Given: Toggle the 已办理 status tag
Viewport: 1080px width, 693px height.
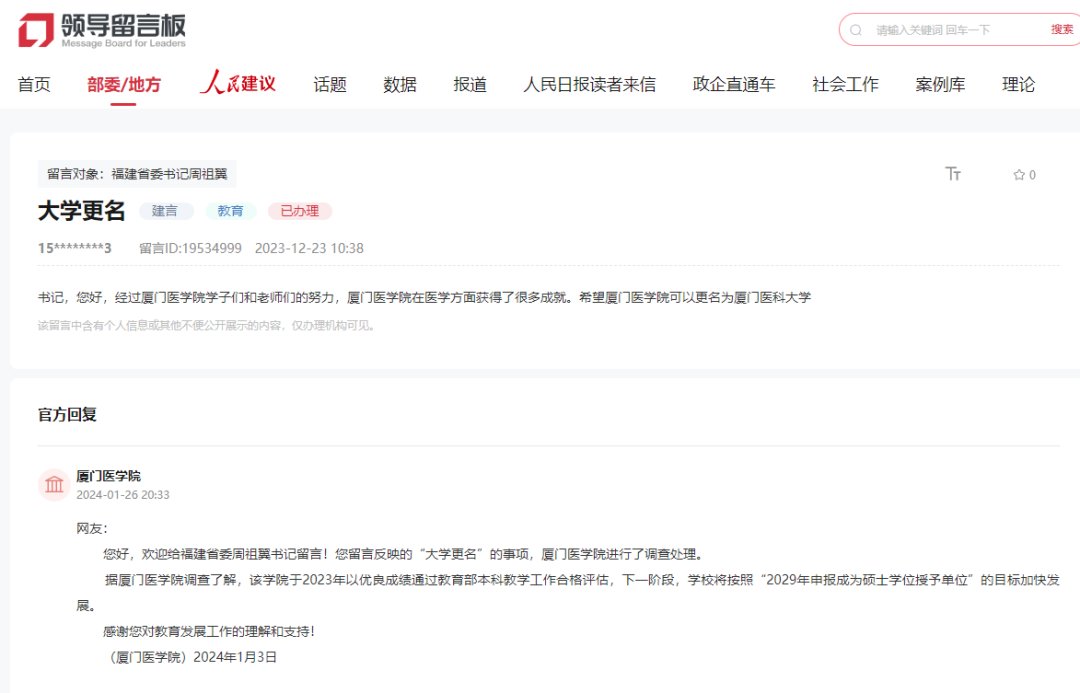Looking at the screenshot, I should [299, 211].
